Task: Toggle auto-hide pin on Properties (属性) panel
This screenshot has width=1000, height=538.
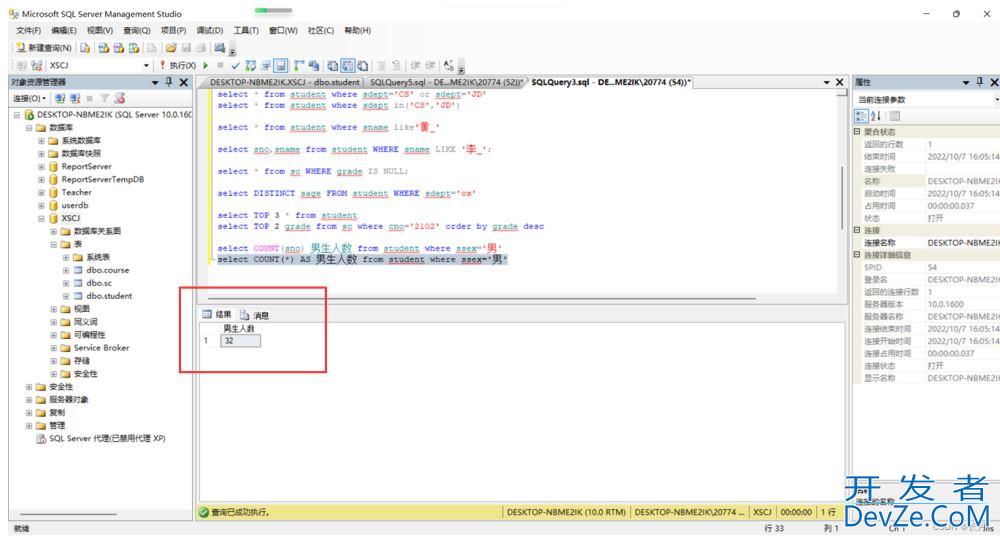Action: click(980, 82)
